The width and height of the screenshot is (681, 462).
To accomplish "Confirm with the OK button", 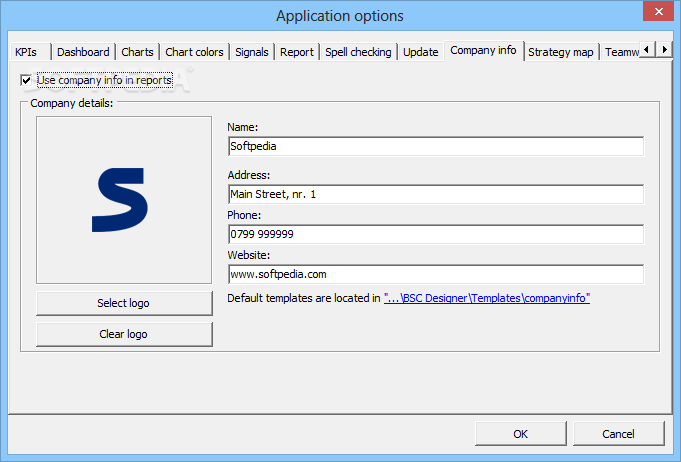I will (x=521, y=433).
